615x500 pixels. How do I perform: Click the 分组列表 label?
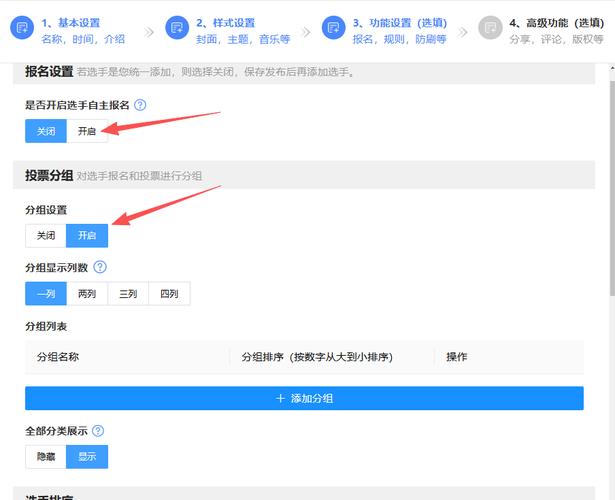point(46,326)
